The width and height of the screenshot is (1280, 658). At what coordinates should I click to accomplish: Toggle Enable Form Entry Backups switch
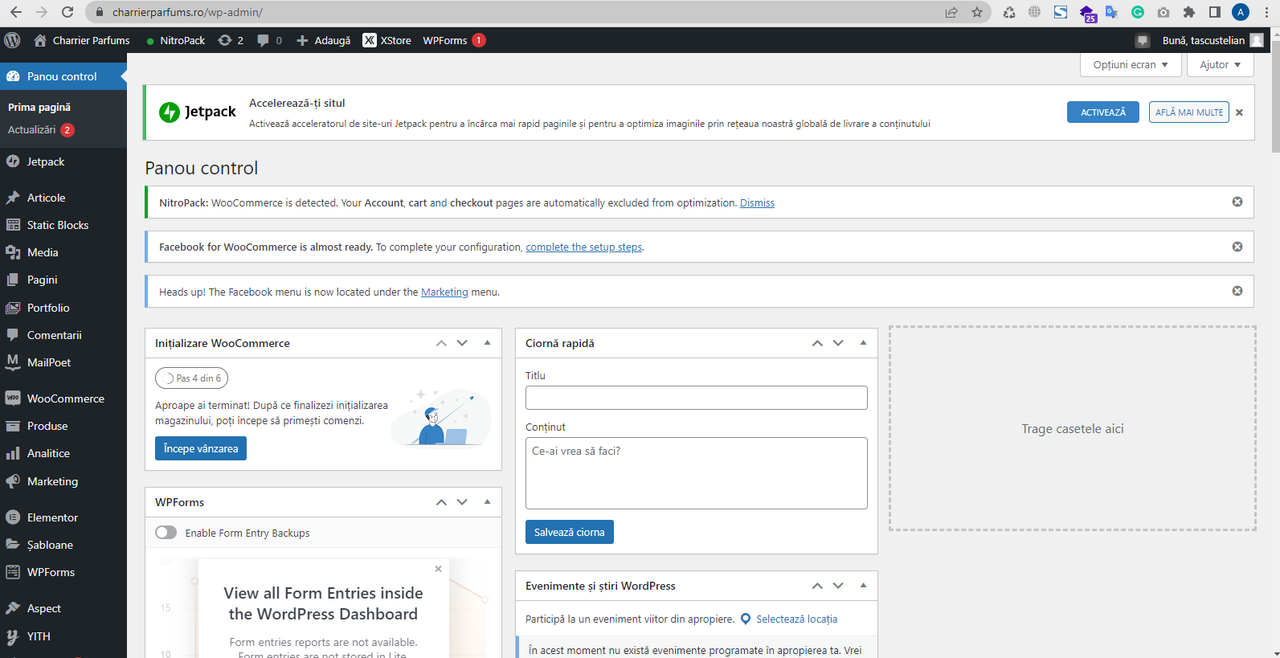(166, 533)
